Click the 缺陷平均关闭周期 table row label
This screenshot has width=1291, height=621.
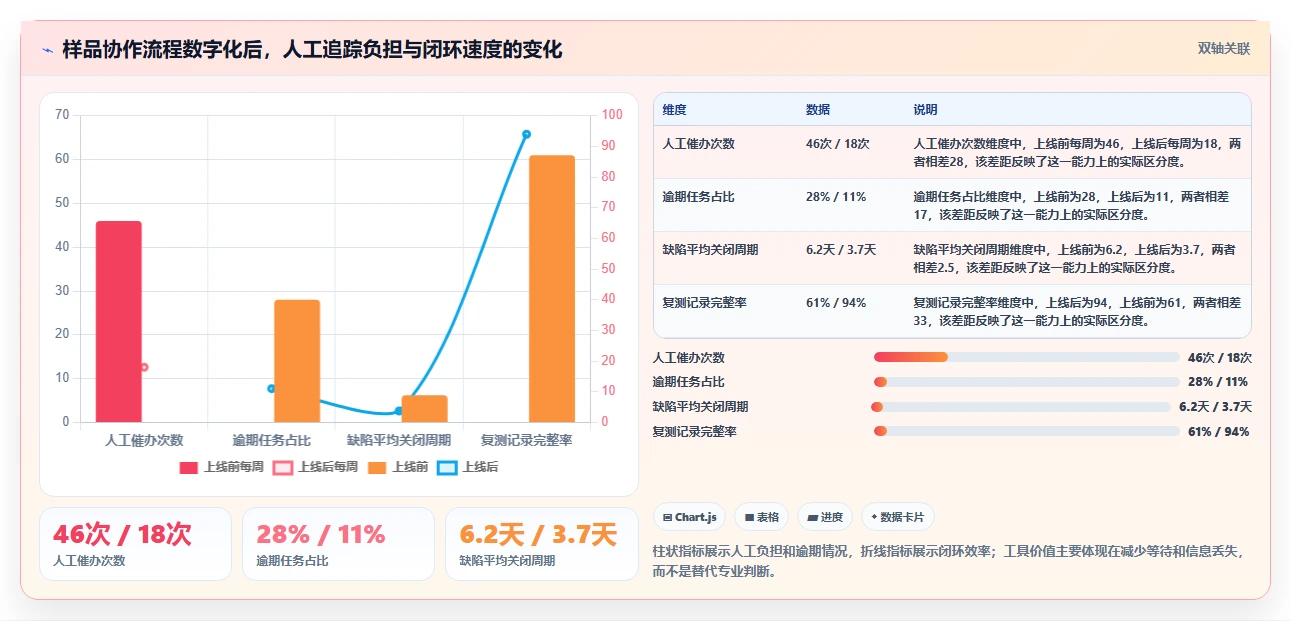point(710,250)
